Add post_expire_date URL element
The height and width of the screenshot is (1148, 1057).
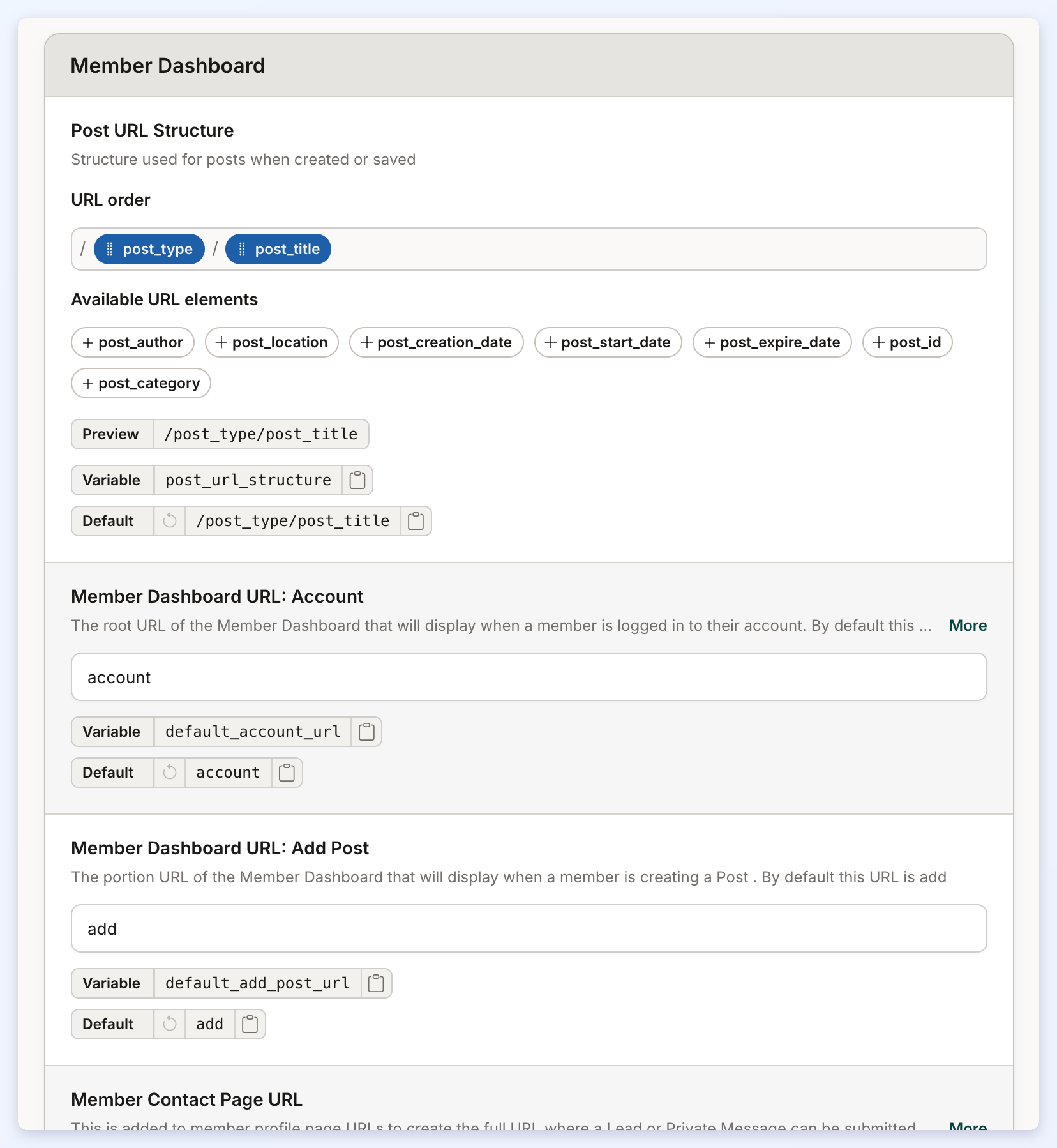772,342
